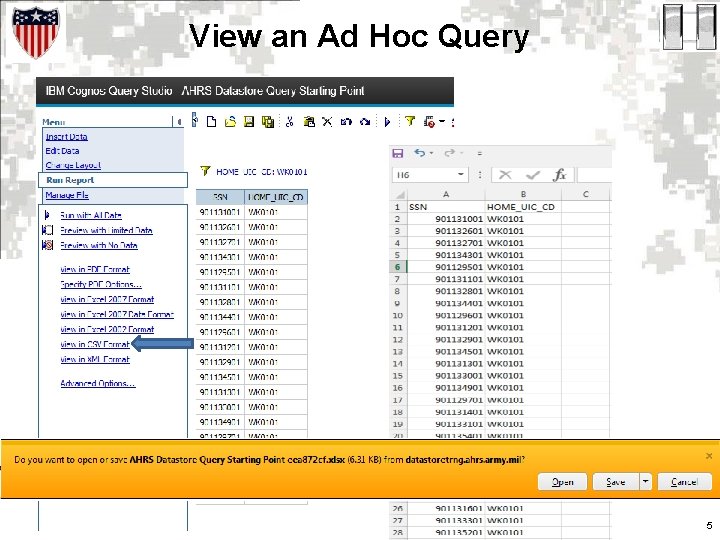The image size is (720, 540).
Task: Click the Excel Redo arrow
Action: (x=449, y=152)
